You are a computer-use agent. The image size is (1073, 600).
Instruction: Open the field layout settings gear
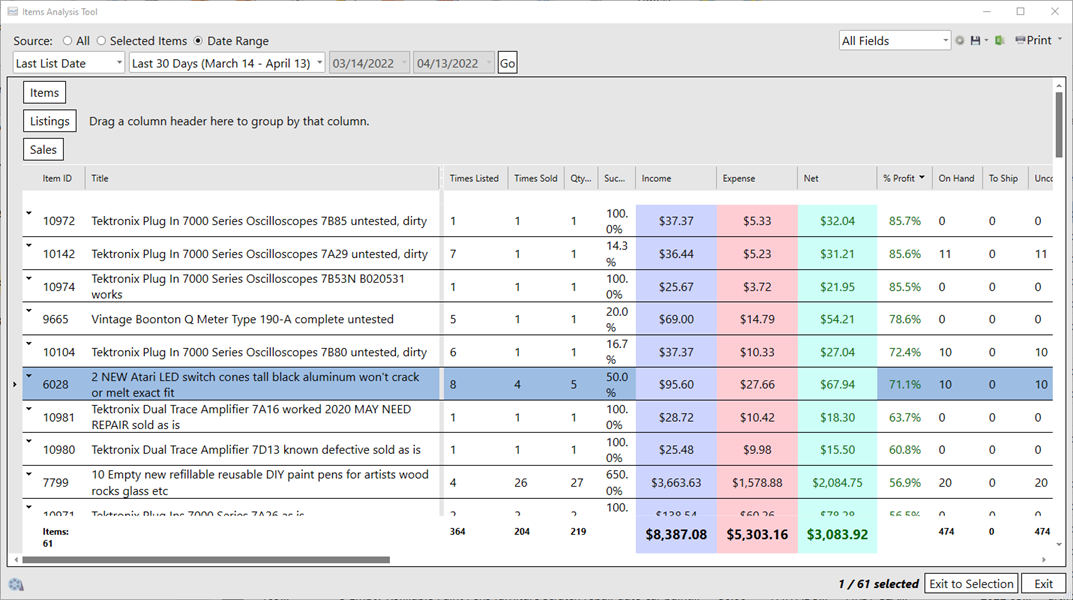(x=959, y=41)
